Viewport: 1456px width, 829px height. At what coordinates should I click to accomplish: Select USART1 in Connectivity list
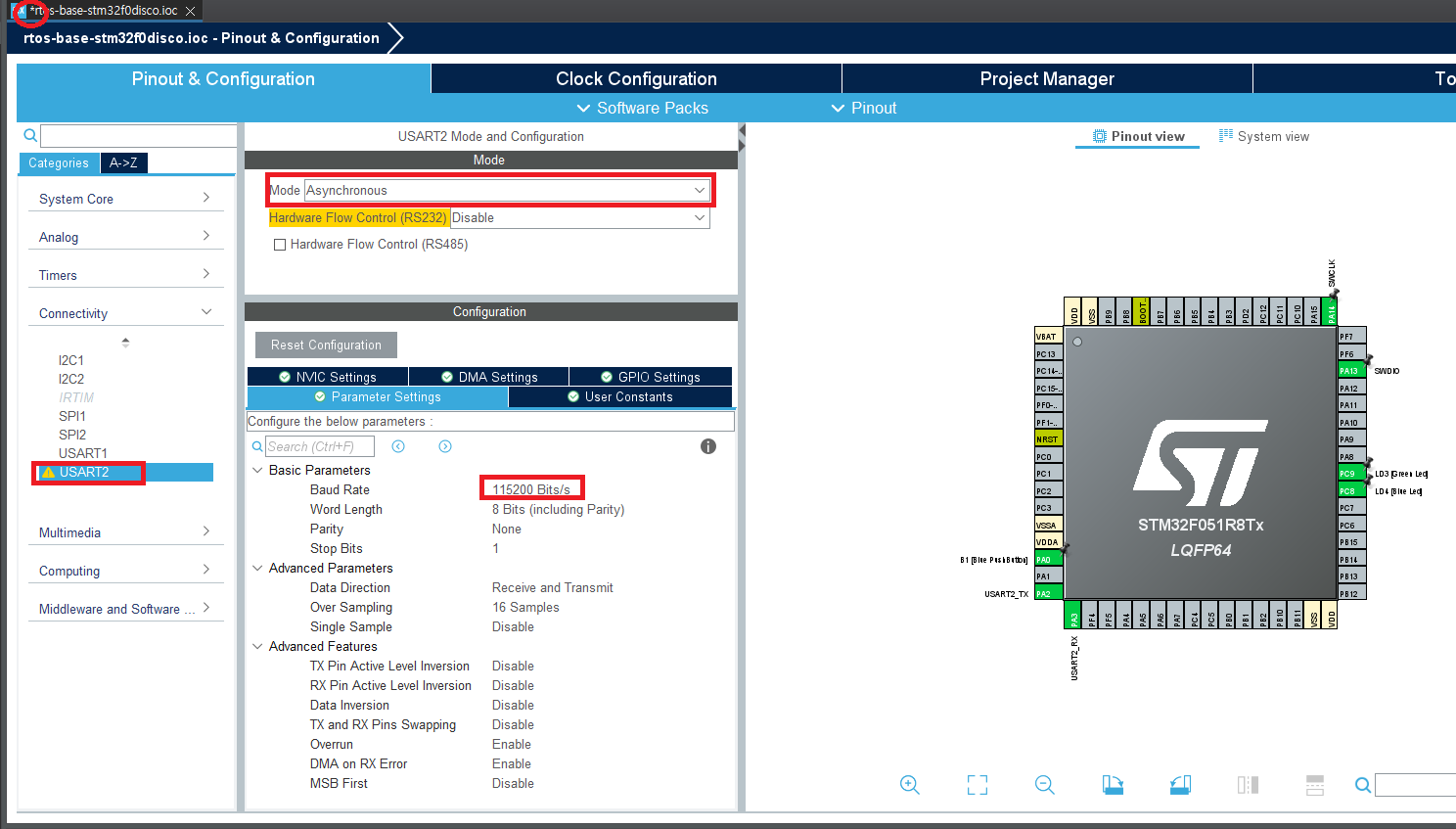[x=83, y=453]
